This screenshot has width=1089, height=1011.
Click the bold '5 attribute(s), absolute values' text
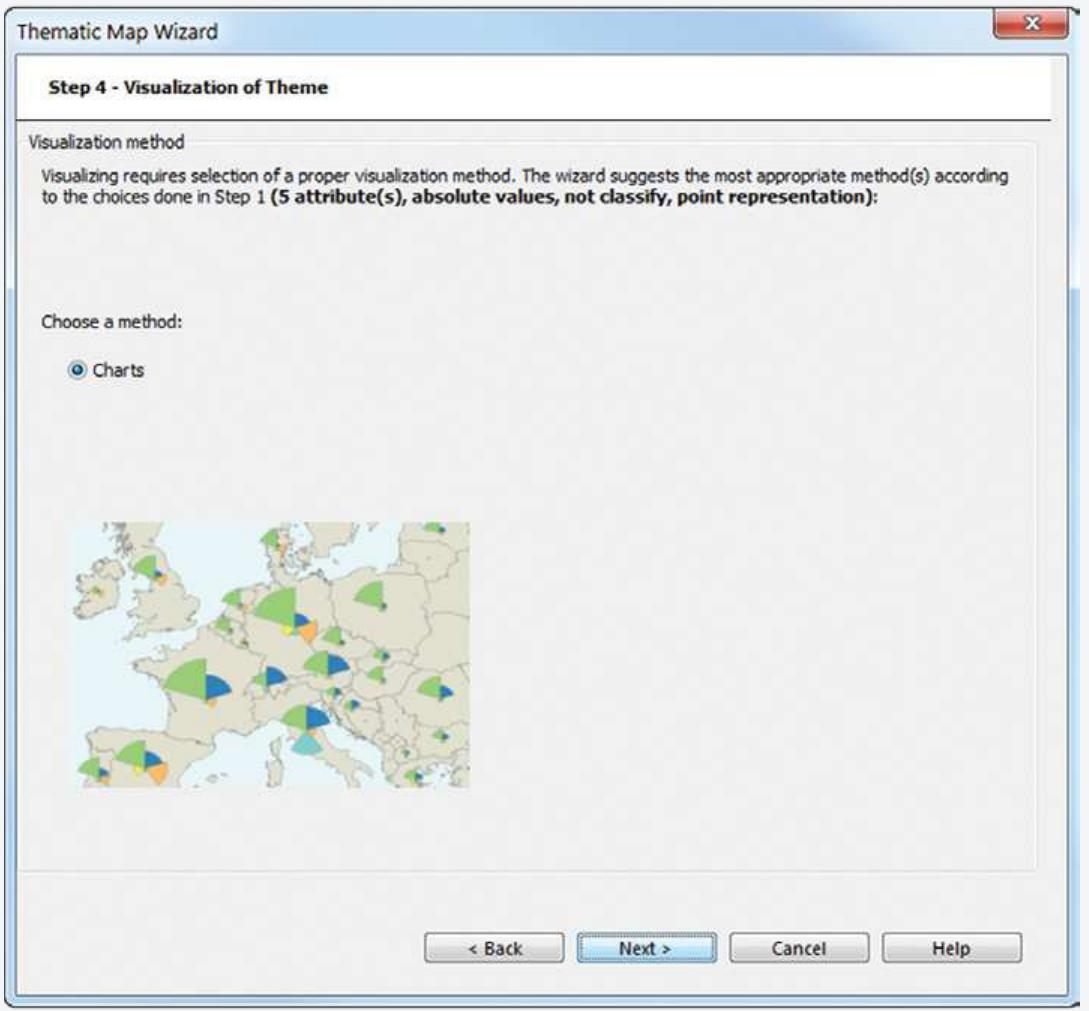click(x=415, y=197)
